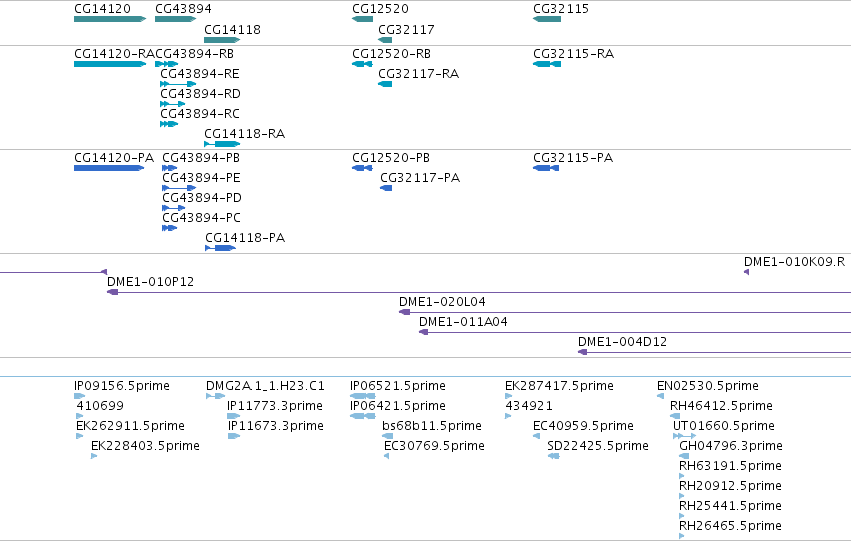Click the CG12520 gene label
851x541 pixels.
pyautogui.click(x=380, y=9)
